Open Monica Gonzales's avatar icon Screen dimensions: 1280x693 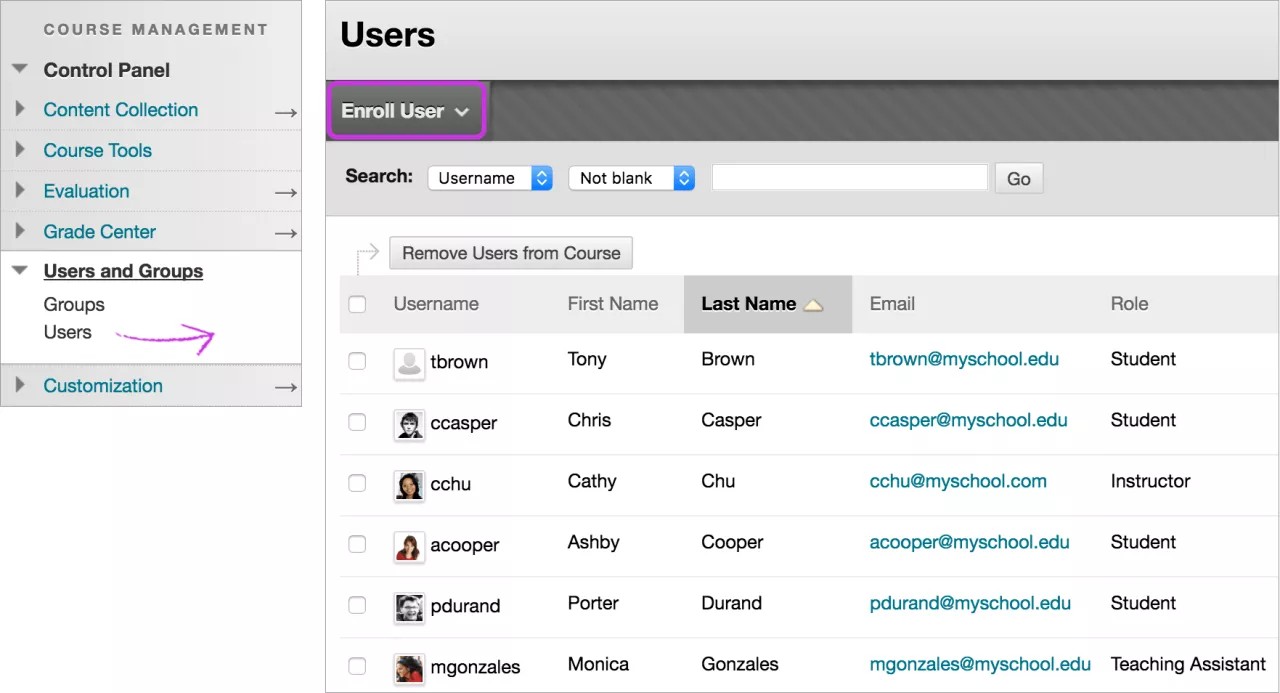pos(409,667)
